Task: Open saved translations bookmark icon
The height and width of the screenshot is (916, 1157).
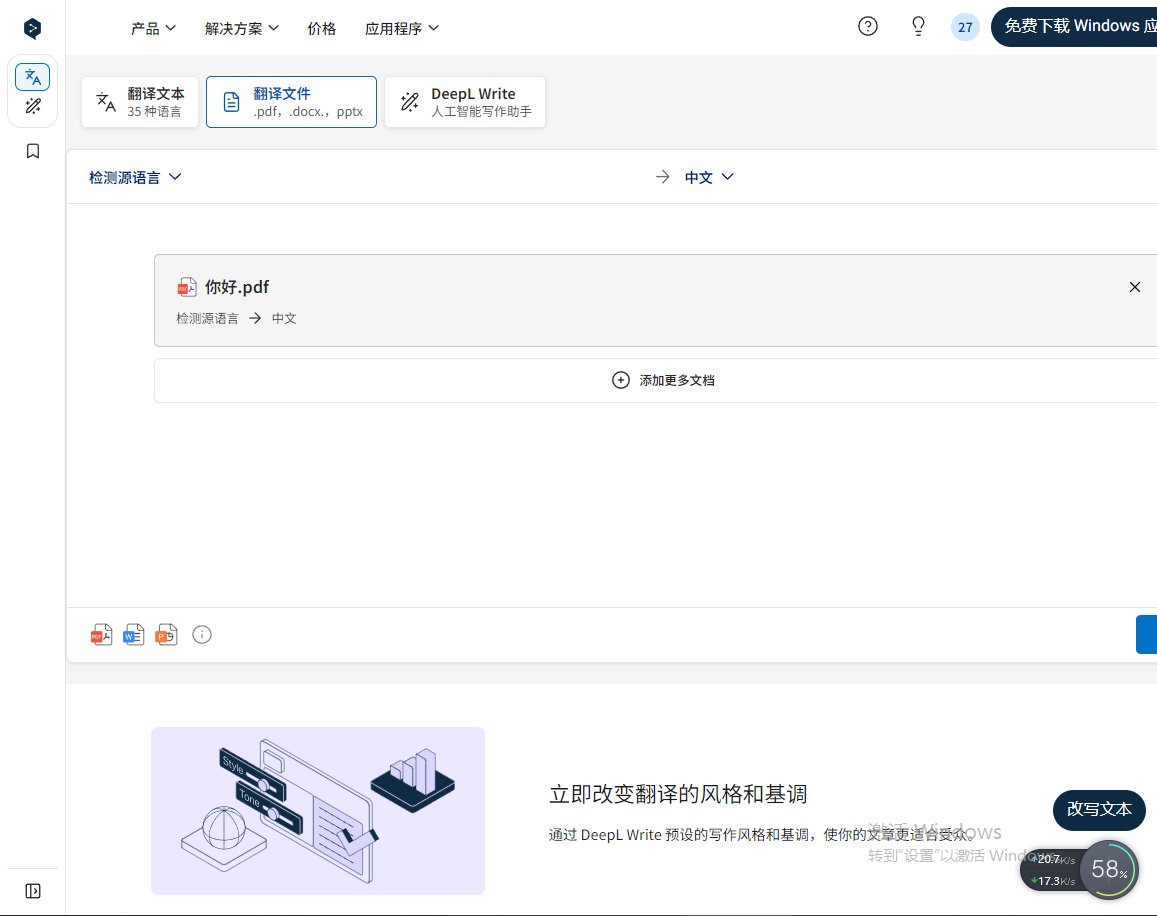Action: [32, 151]
